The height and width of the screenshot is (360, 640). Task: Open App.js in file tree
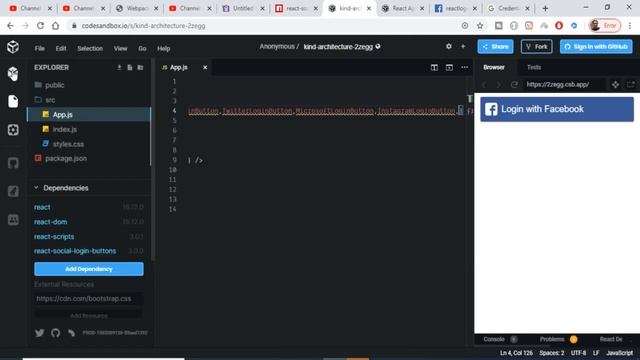[x=89, y=115]
